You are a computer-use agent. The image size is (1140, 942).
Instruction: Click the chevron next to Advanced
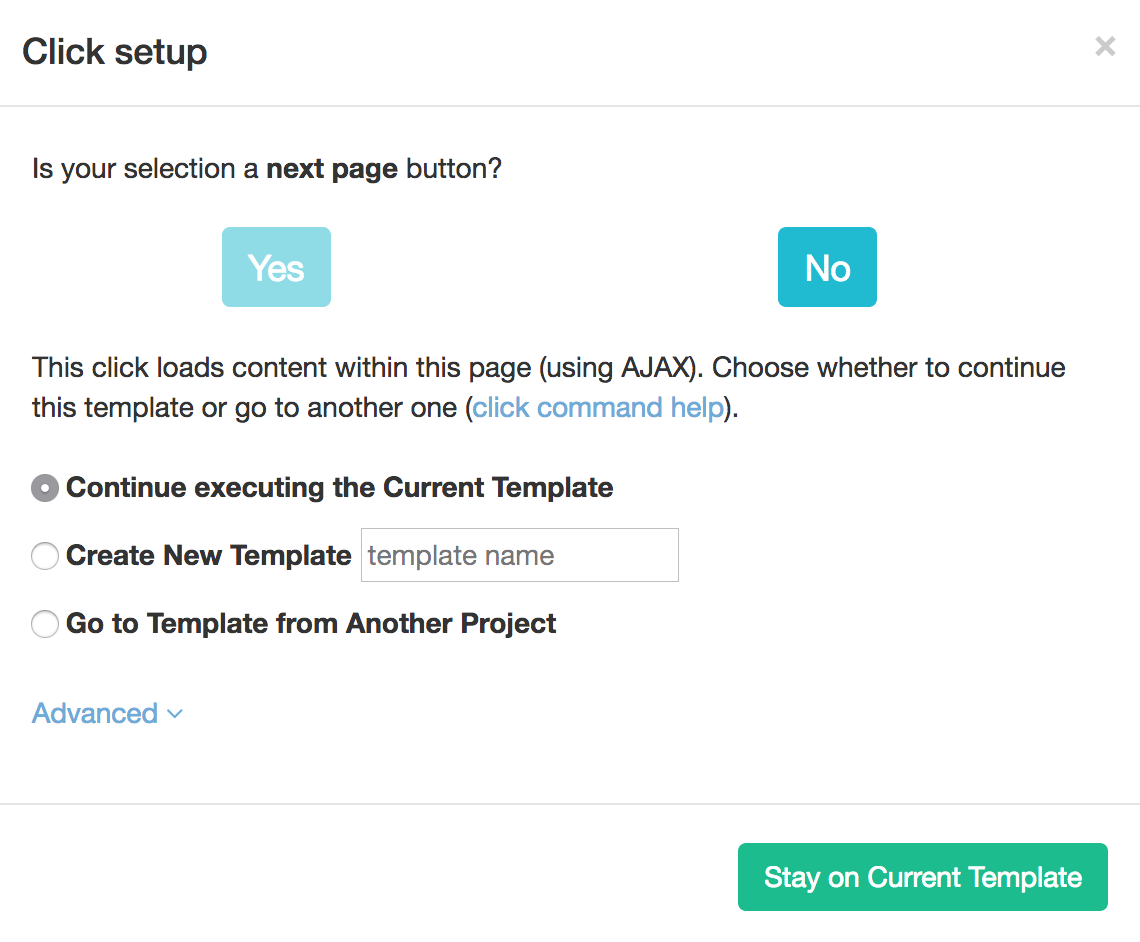pyautogui.click(x=175, y=714)
